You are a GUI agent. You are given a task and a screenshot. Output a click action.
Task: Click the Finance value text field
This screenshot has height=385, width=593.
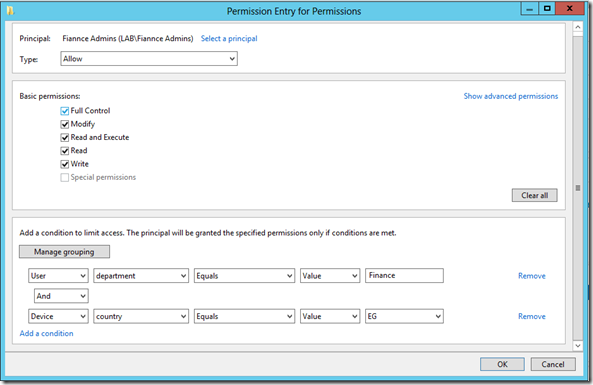(404, 276)
